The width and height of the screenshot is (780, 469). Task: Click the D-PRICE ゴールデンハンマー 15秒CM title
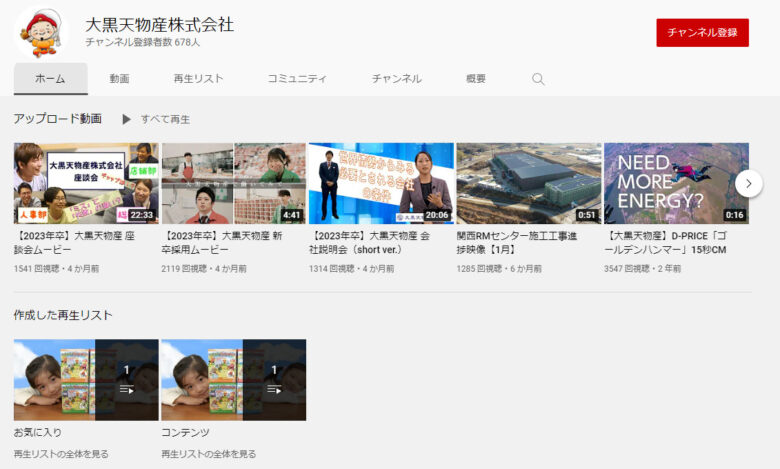click(x=666, y=243)
